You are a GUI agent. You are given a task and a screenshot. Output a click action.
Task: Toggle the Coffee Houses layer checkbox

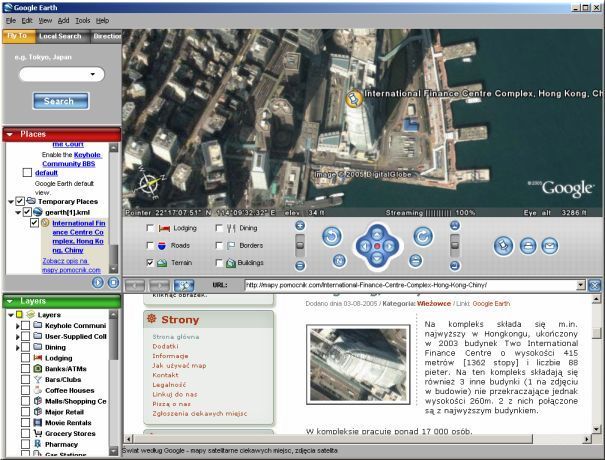(x=23, y=391)
